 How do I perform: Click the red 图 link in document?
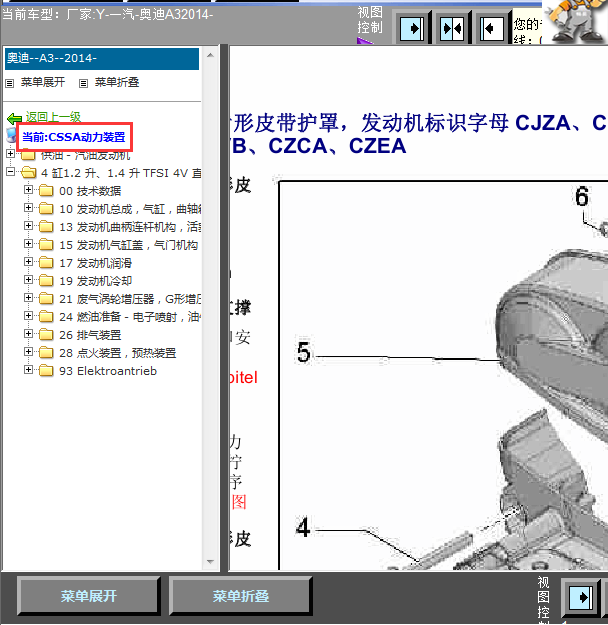239,502
